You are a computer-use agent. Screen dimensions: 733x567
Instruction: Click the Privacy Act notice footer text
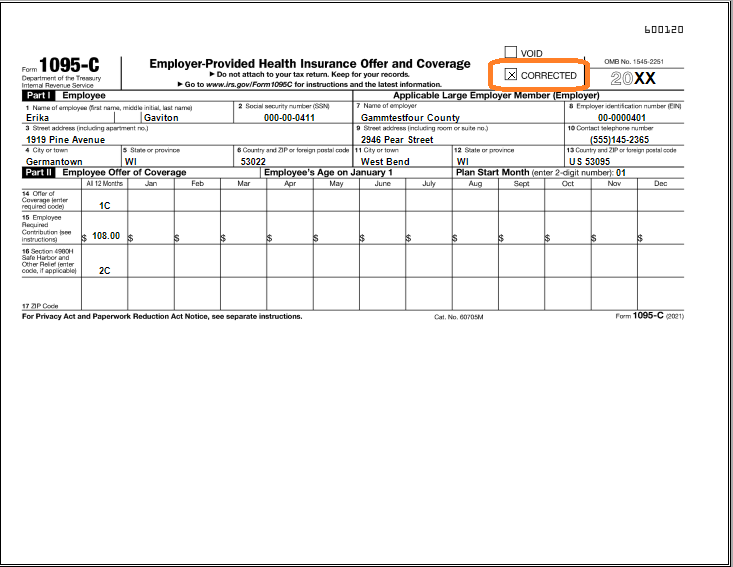click(162, 316)
